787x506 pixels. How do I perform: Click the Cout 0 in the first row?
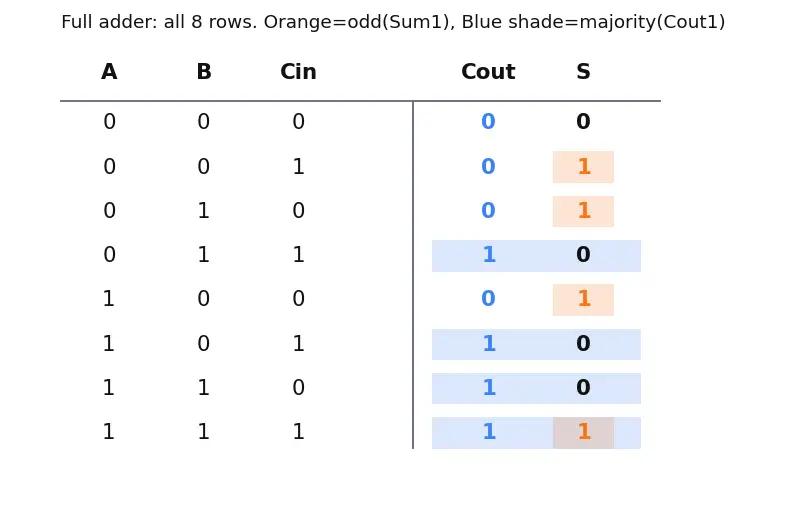pos(488,121)
